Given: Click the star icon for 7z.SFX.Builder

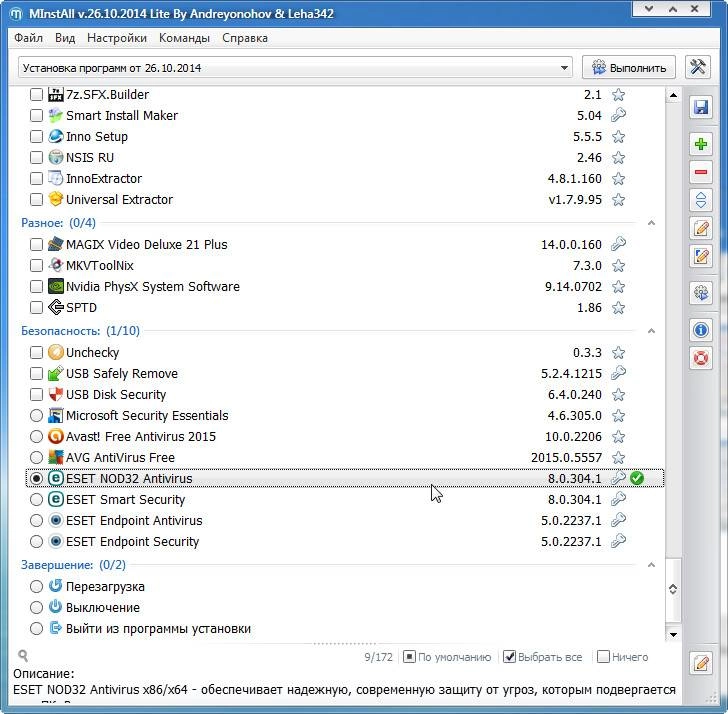Looking at the screenshot, I should tap(618, 95).
